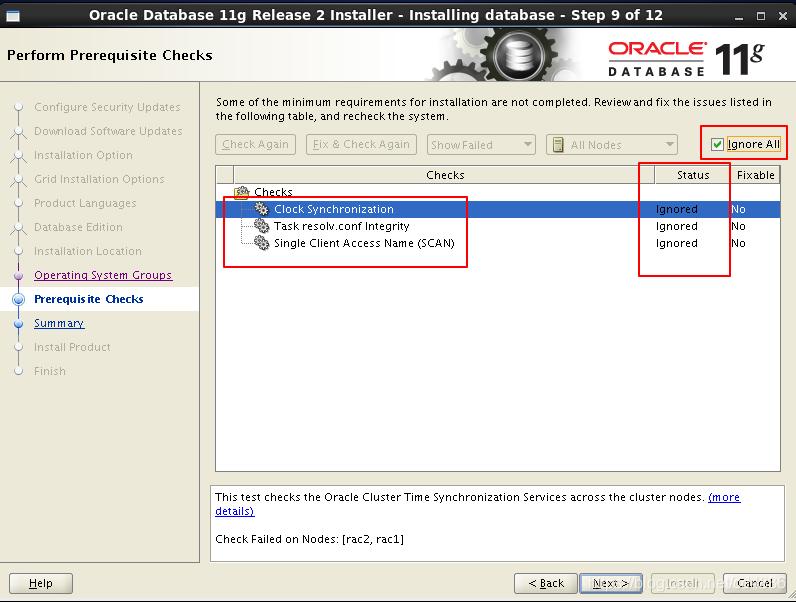Screen dimensions: 796x602
Task: Click the Fix & Check Again button
Action: (x=361, y=145)
